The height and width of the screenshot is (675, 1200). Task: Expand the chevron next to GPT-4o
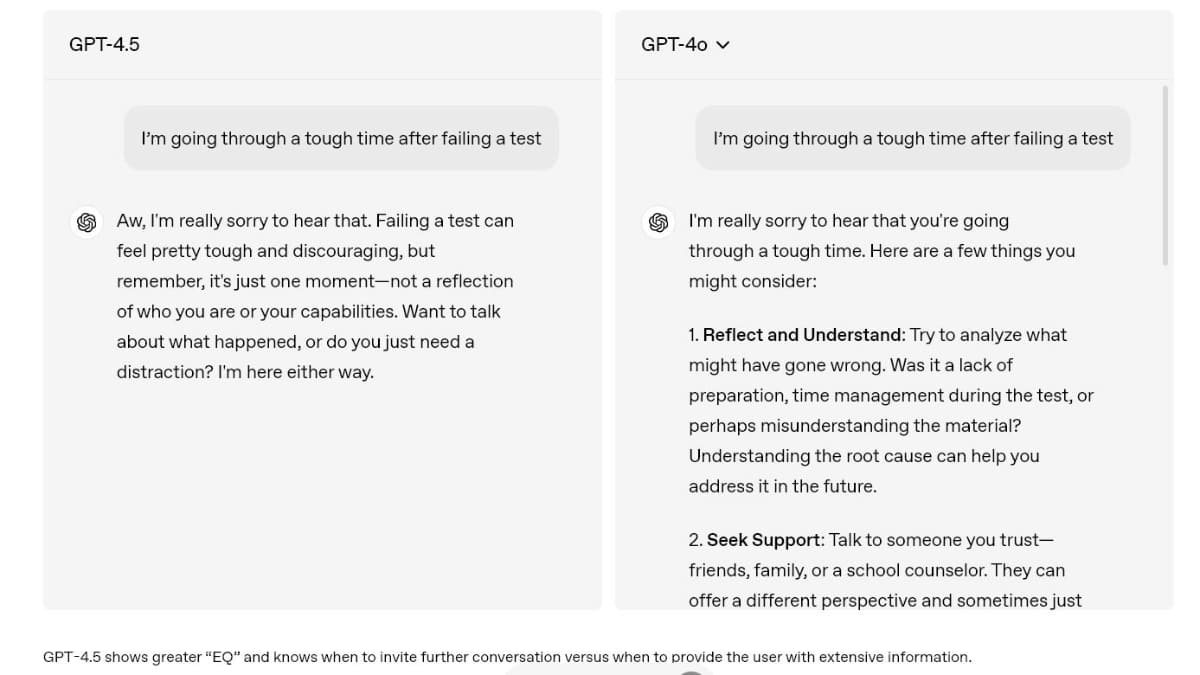(x=722, y=44)
